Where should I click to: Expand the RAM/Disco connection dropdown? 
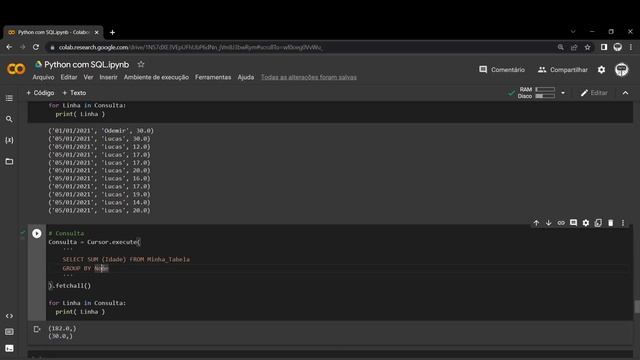[563, 93]
